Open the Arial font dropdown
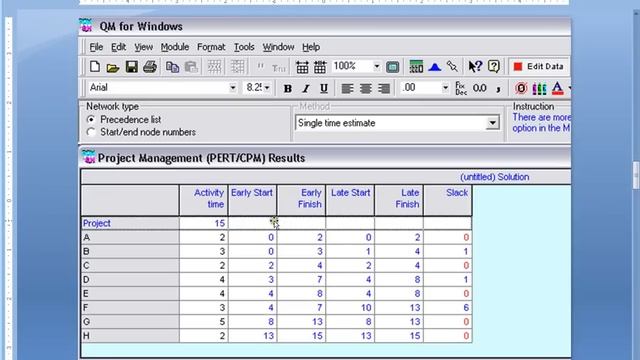640x360 pixels. [232, 88]
